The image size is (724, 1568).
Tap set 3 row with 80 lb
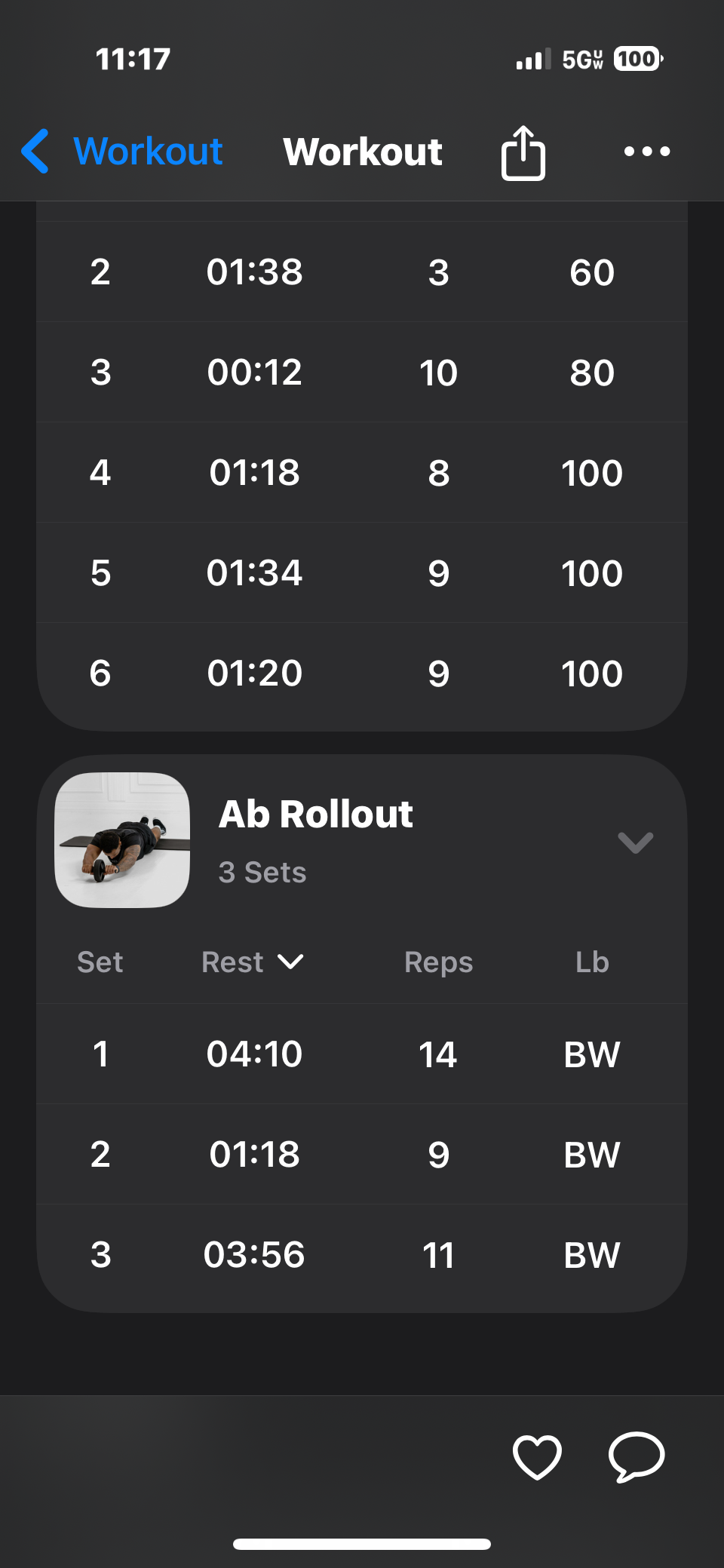[x=362, y=372]
